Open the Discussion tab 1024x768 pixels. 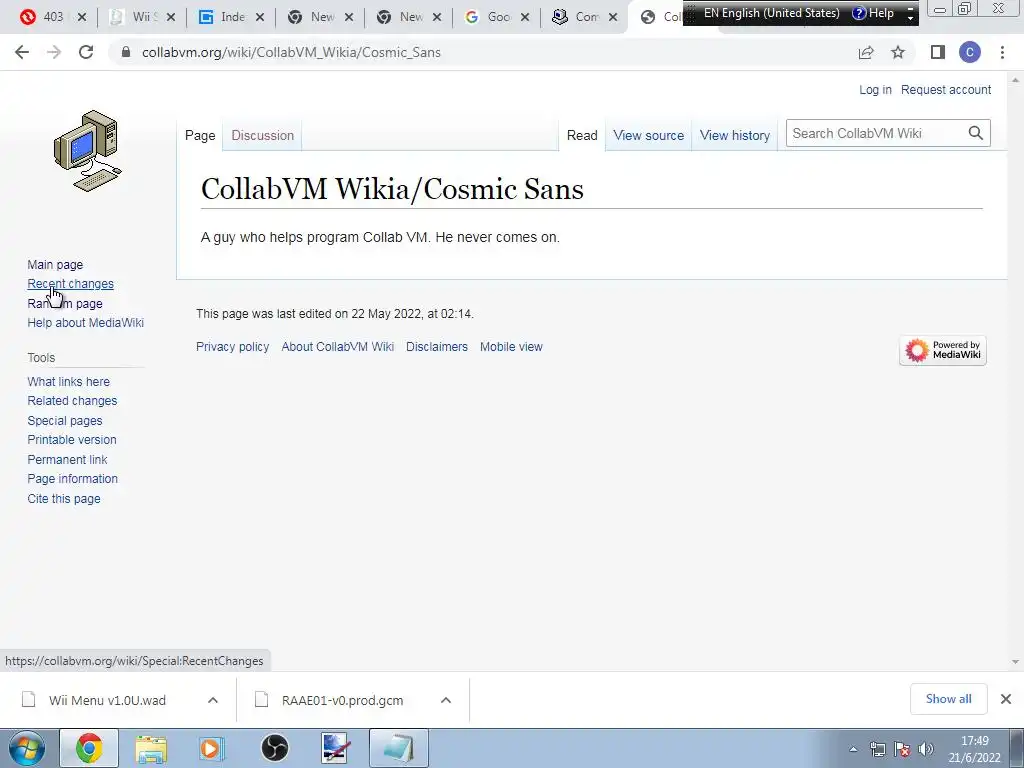coord(263,135)
